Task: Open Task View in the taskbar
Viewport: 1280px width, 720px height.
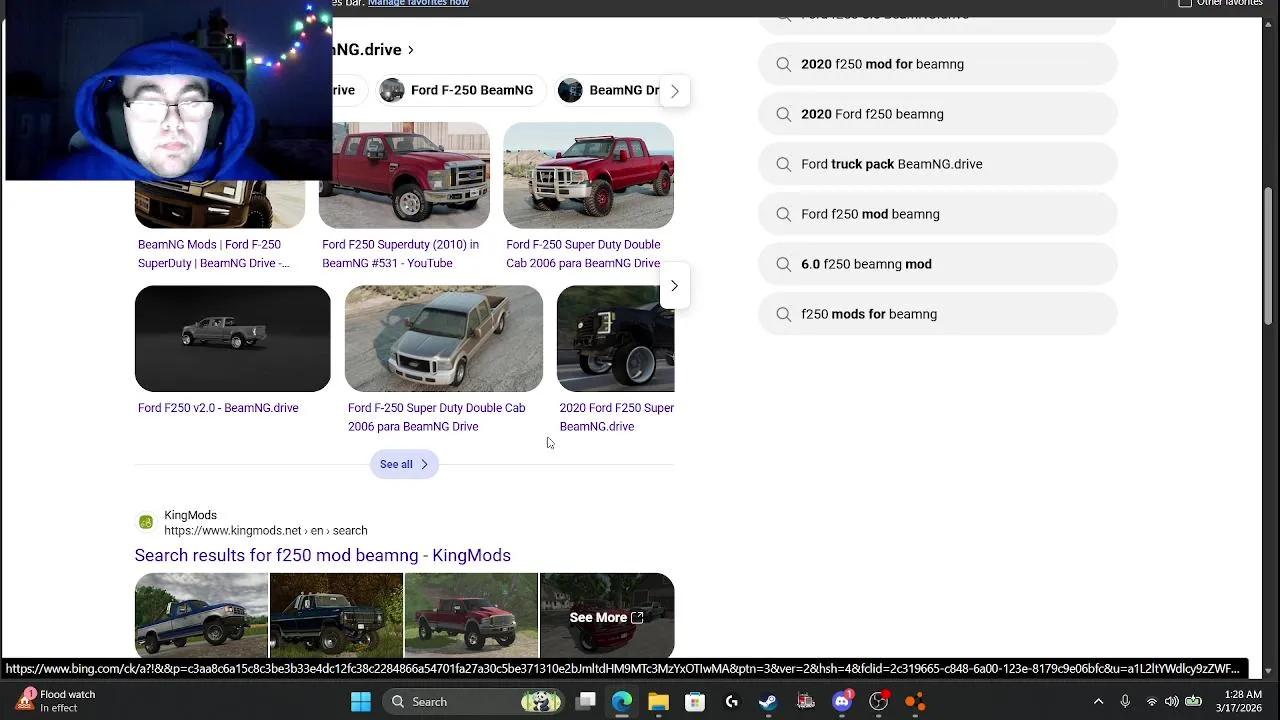Action: (586, 702)
